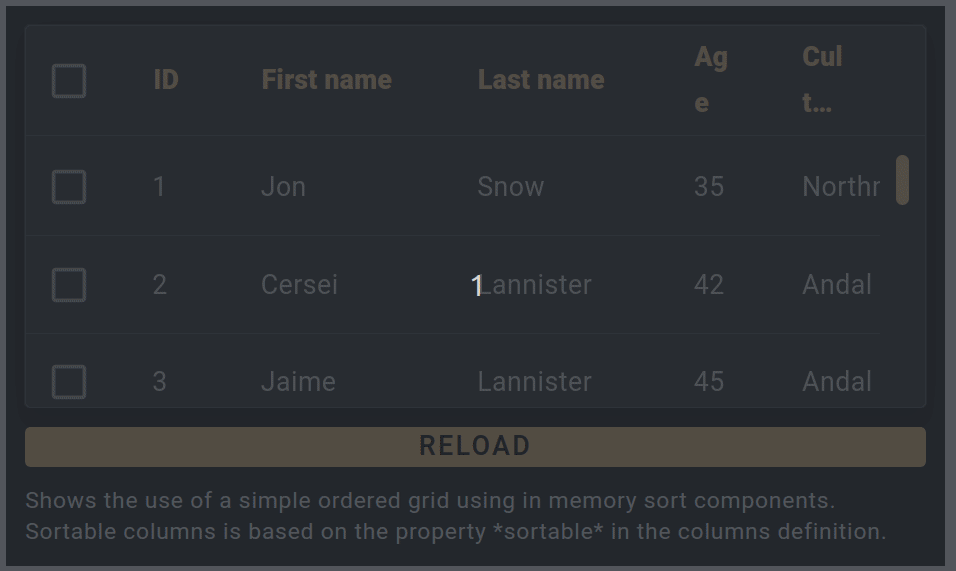This screenshot has width=956, height=571.
Task: Select the Cersei Lannister row checkbox
Action: tap(69, 285)
